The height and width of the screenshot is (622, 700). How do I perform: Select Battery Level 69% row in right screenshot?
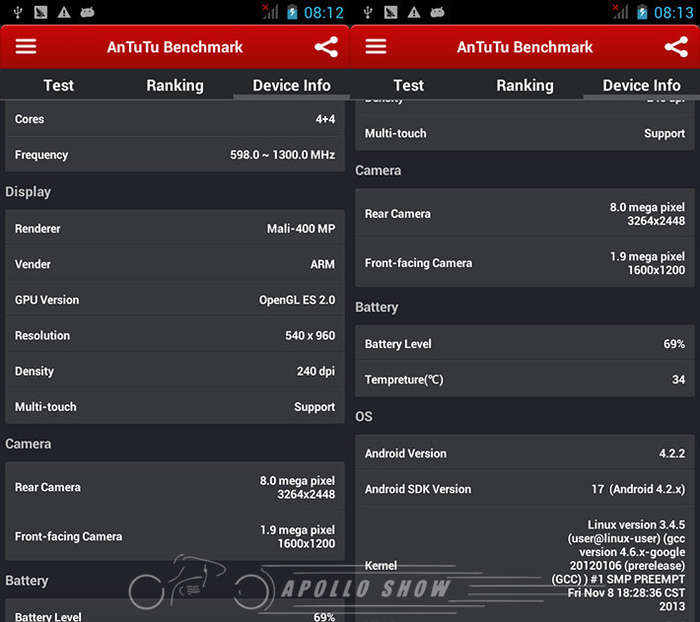point(525,343)
